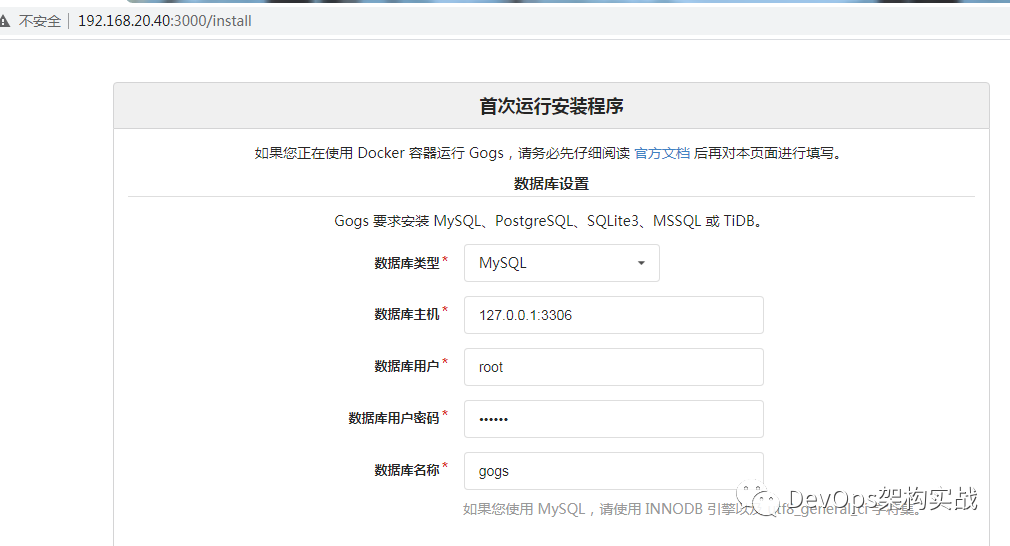Click the 数据库设置 section title
Screen dimensions: 1010x546
(551, 184)
